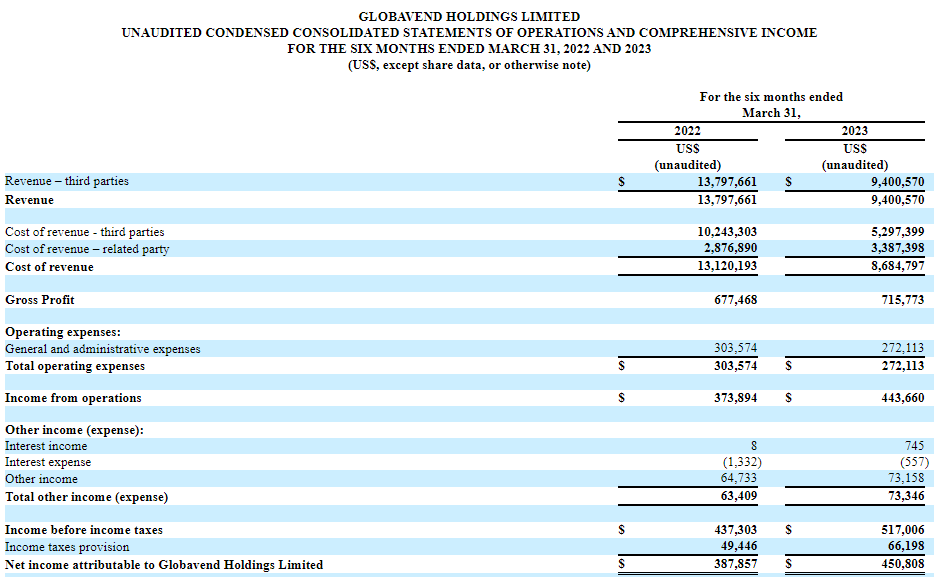
Task: Select 2023 gross profit figure 715,773
Action: click(902, 300)
